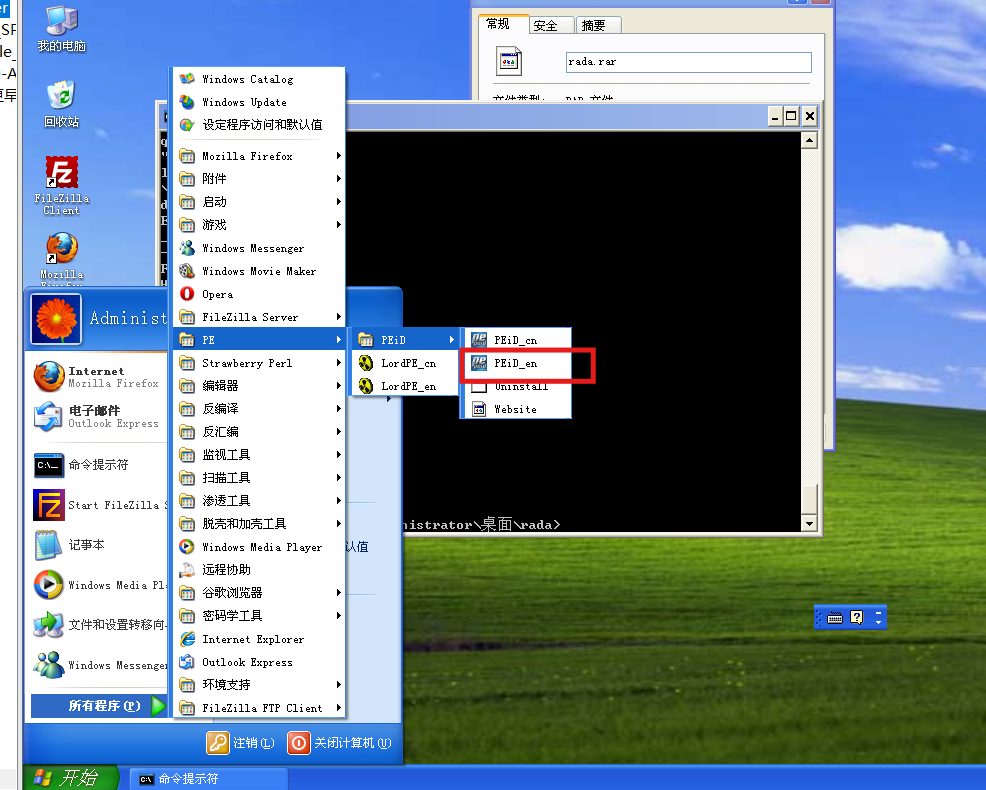Open the FileZilla FTP Client submenu
Screen dimensions: 986x790
tap(259, 708)
